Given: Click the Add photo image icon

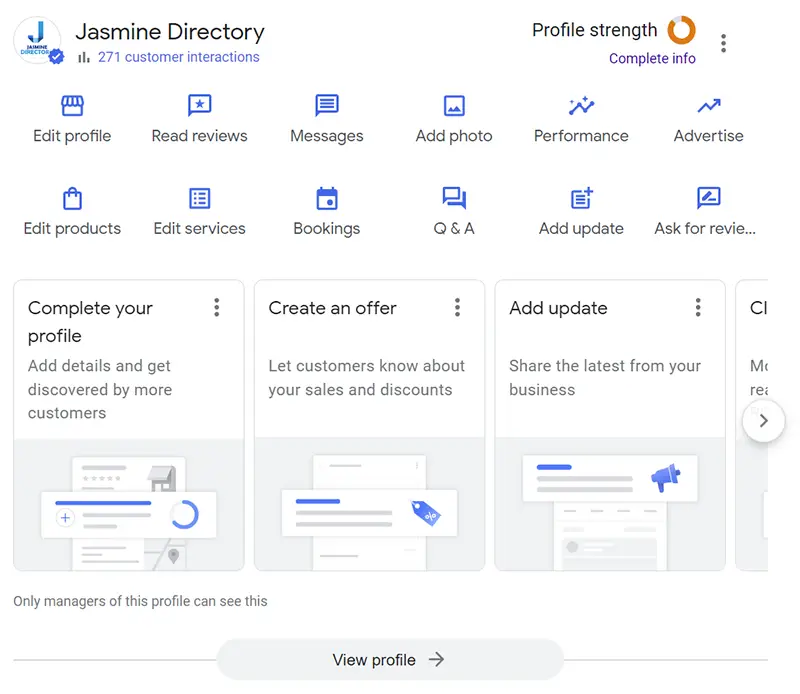Looking at the screenshot, I should (x=454, y=106).
